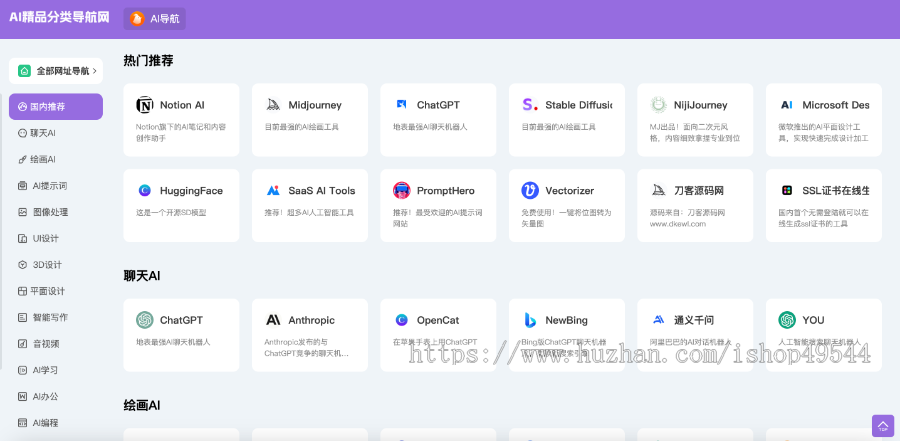Click the 聊天AI section heading
900x441 pixels.
click(142, 276)
